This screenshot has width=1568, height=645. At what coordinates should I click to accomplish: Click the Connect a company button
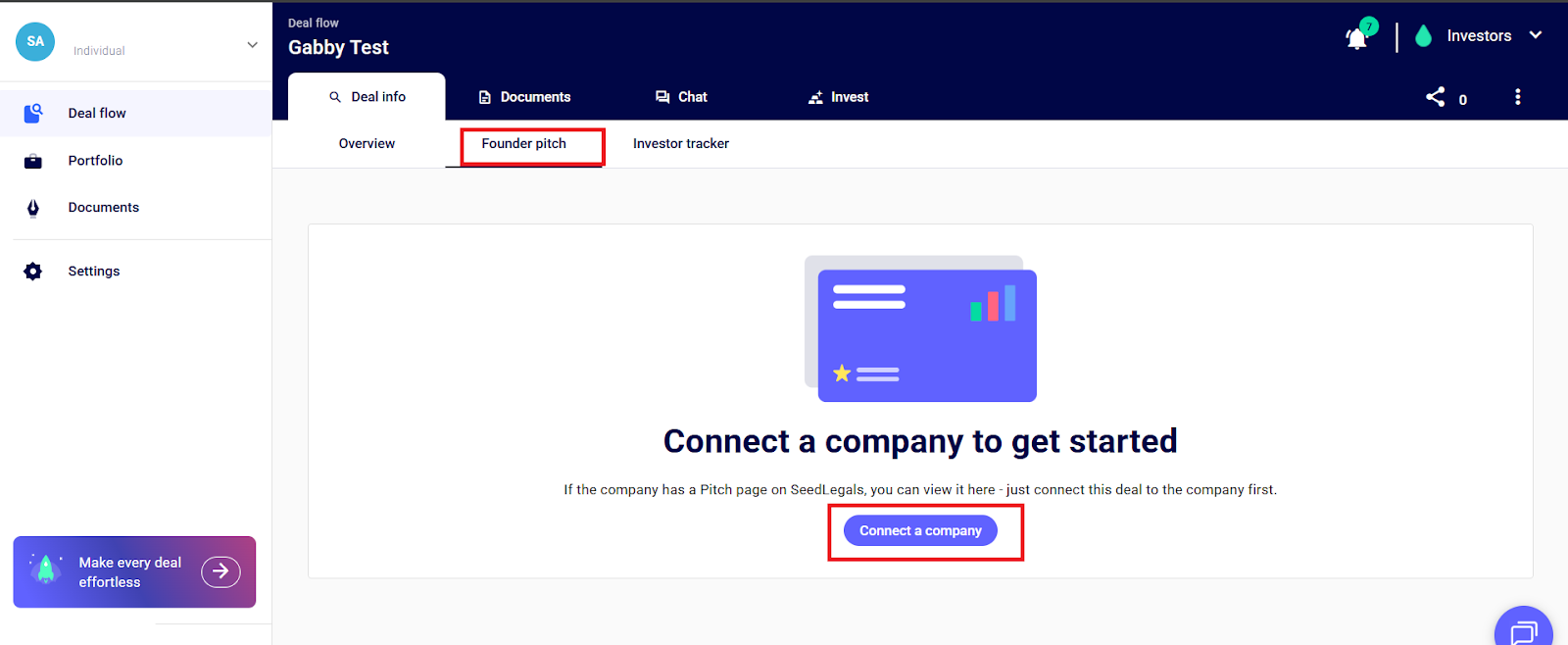[920, 531]
